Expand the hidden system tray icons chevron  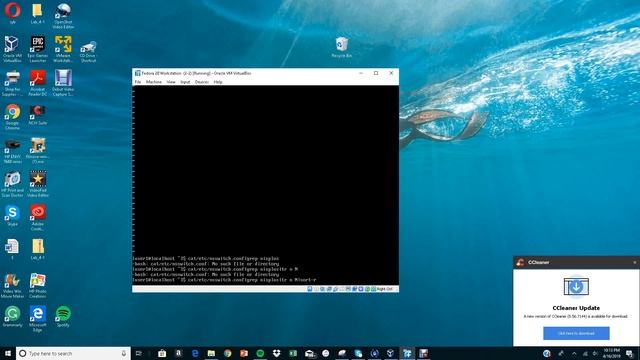(x=574, y=353)
